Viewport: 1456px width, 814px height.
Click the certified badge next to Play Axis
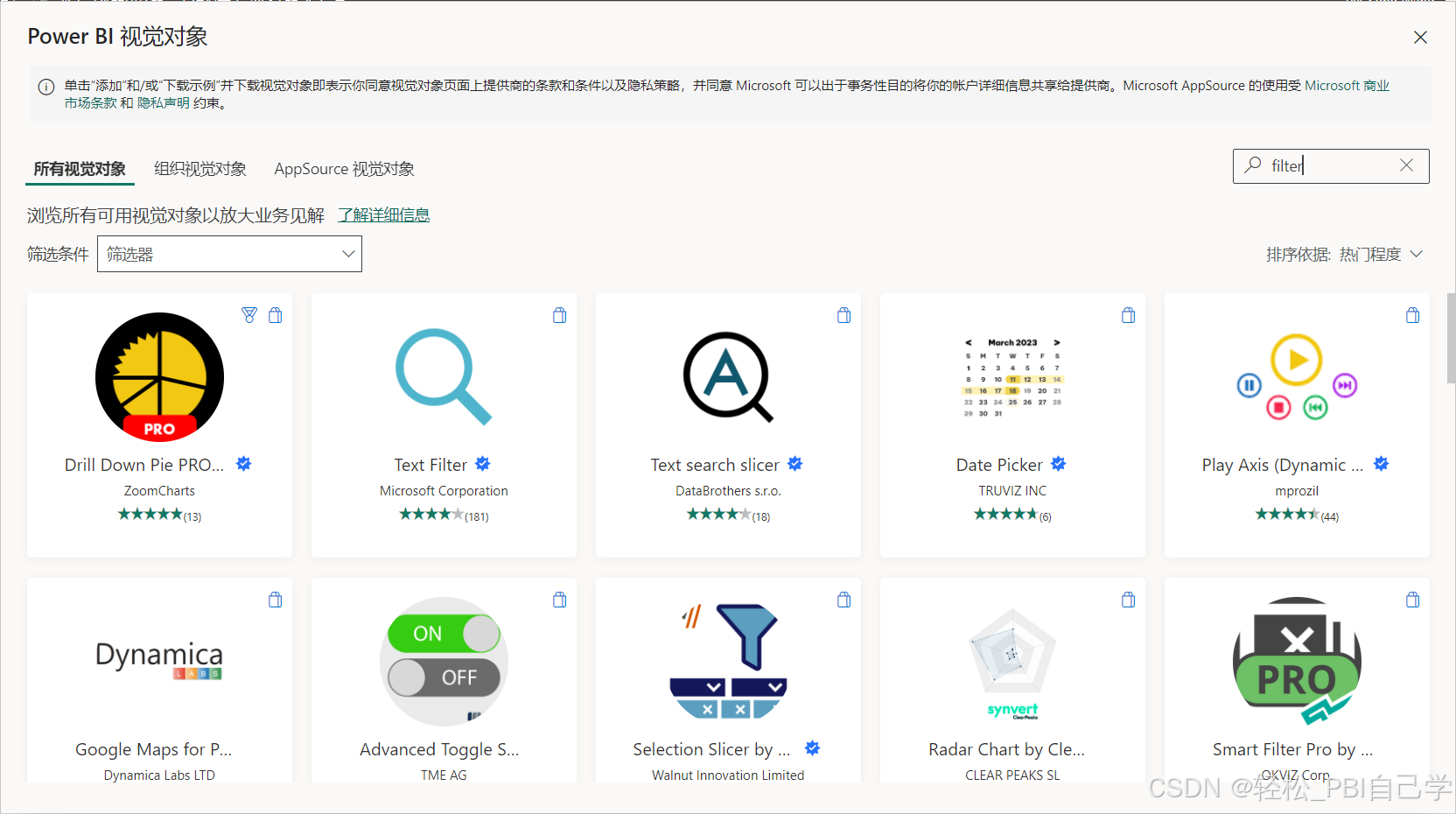pos(1382,464)
